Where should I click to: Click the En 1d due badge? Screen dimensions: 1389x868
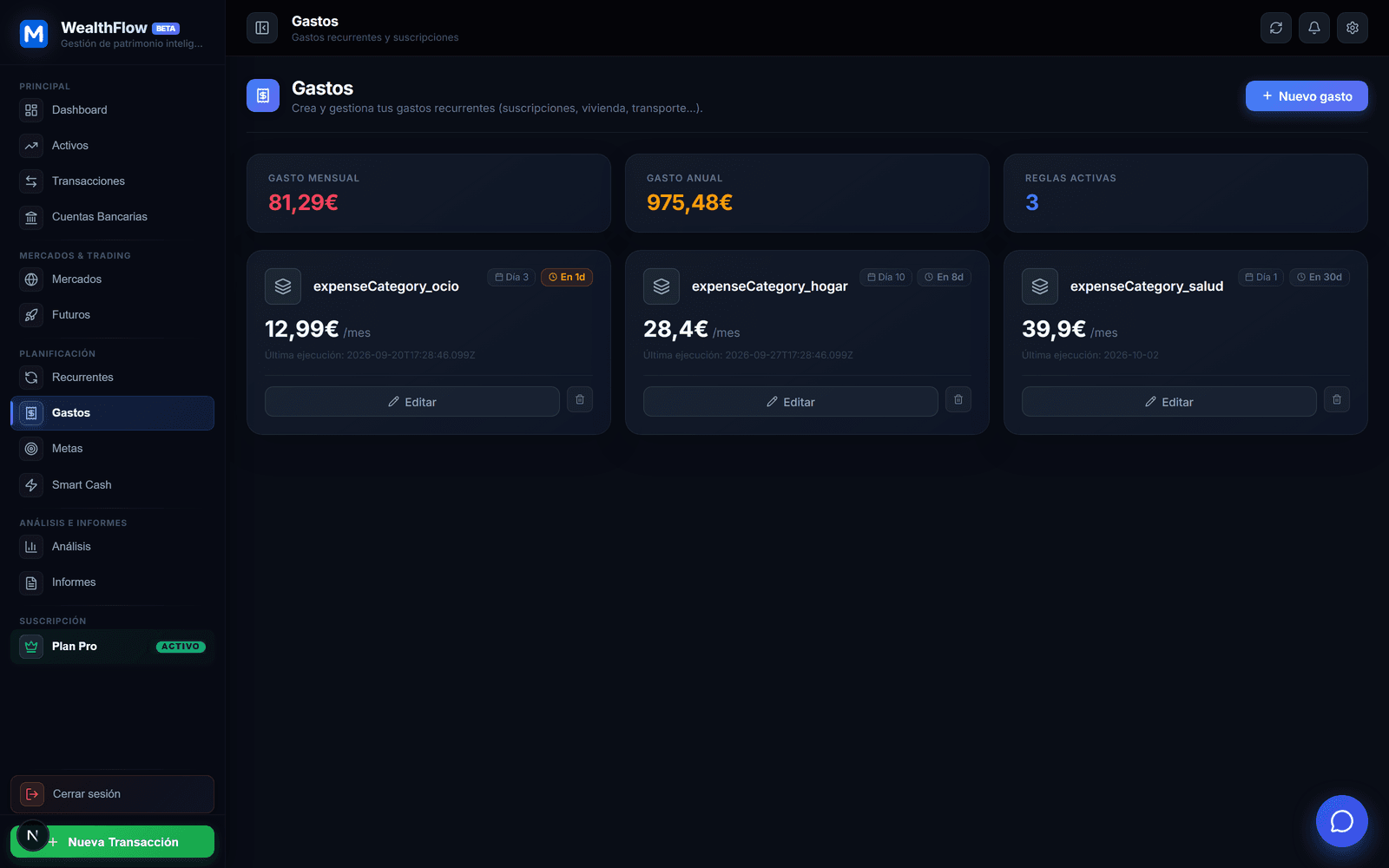567,278
